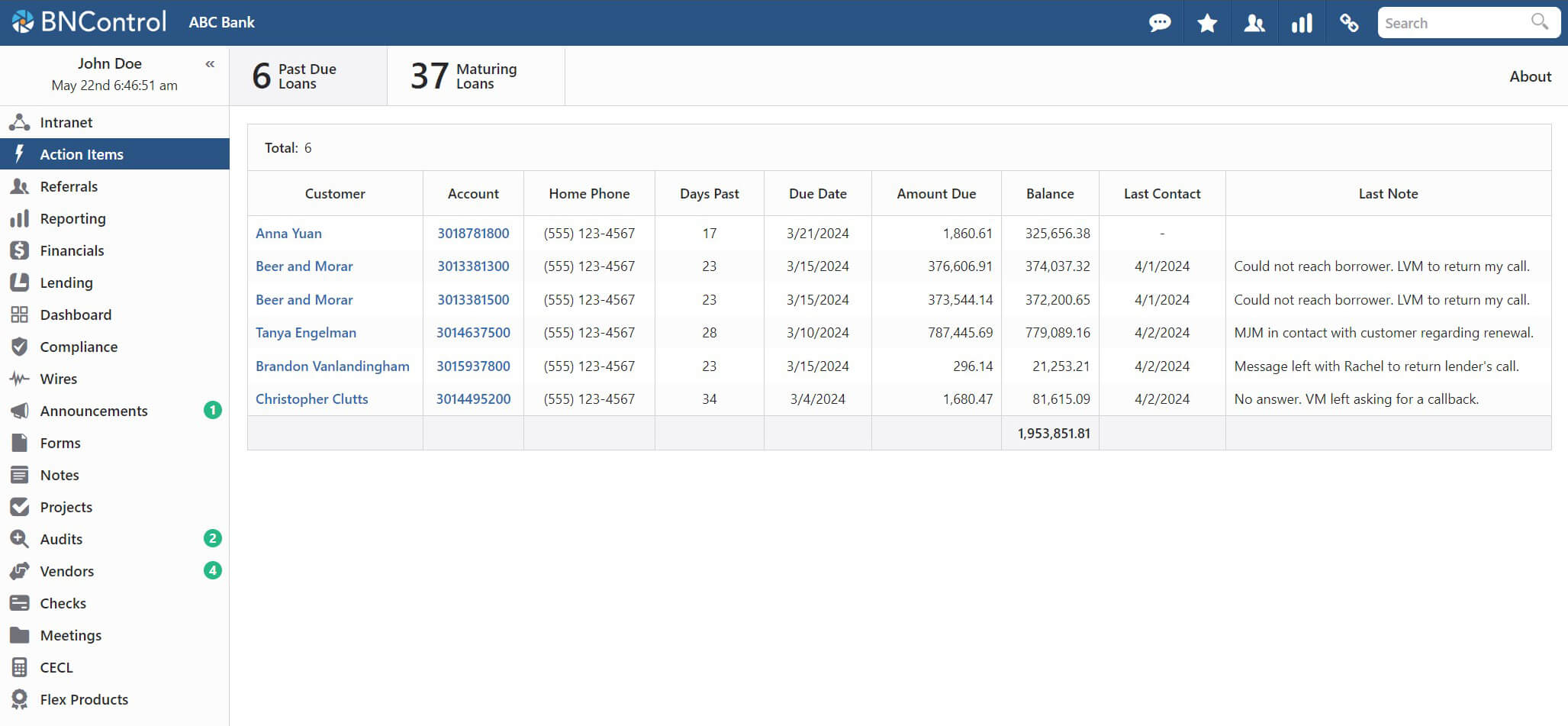Open the chat messages icon in header
Viewport: 1568px width, 726px height.
(1160, 23)
